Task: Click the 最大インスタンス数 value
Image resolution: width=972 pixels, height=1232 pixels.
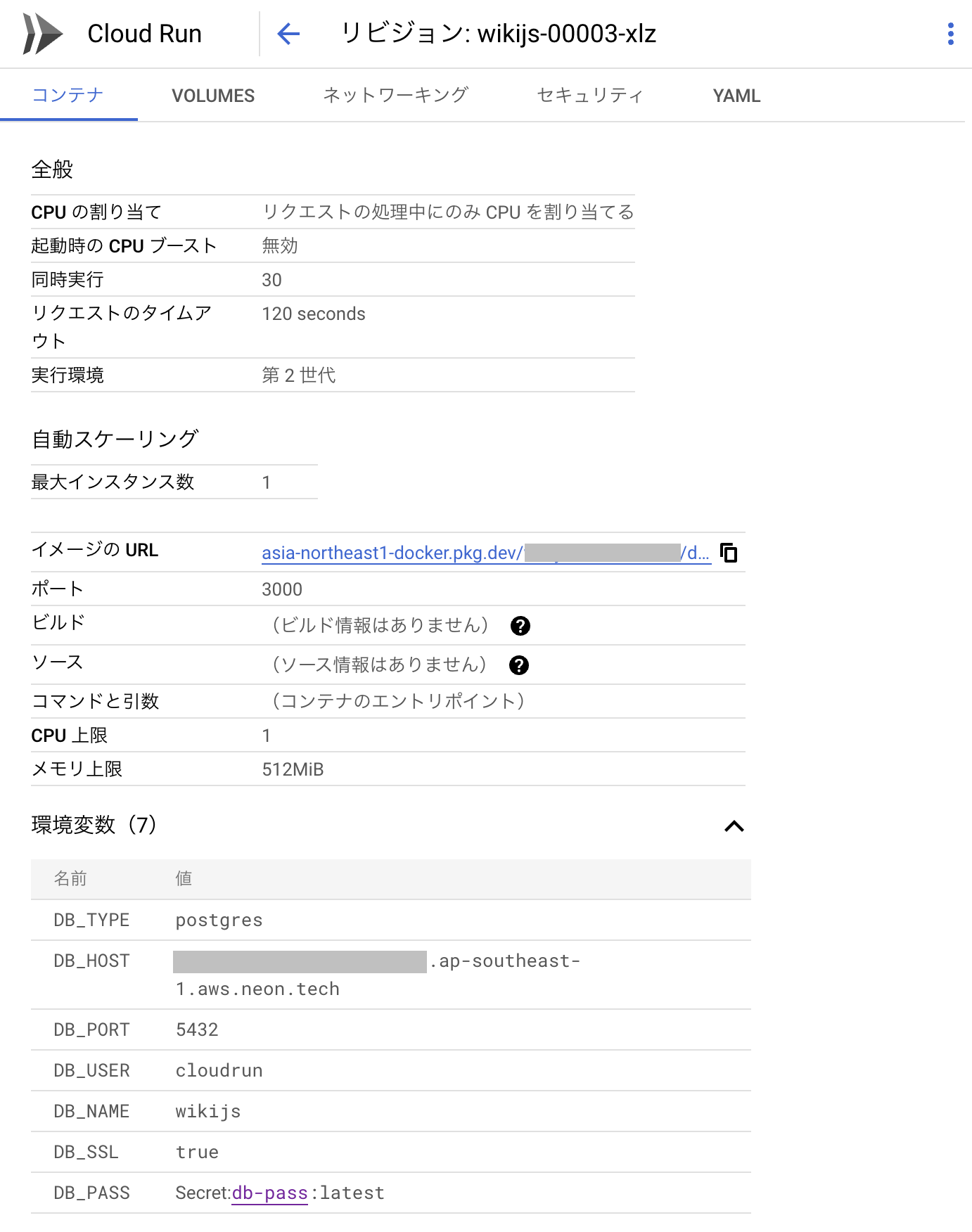Action: tap(267, 482)
